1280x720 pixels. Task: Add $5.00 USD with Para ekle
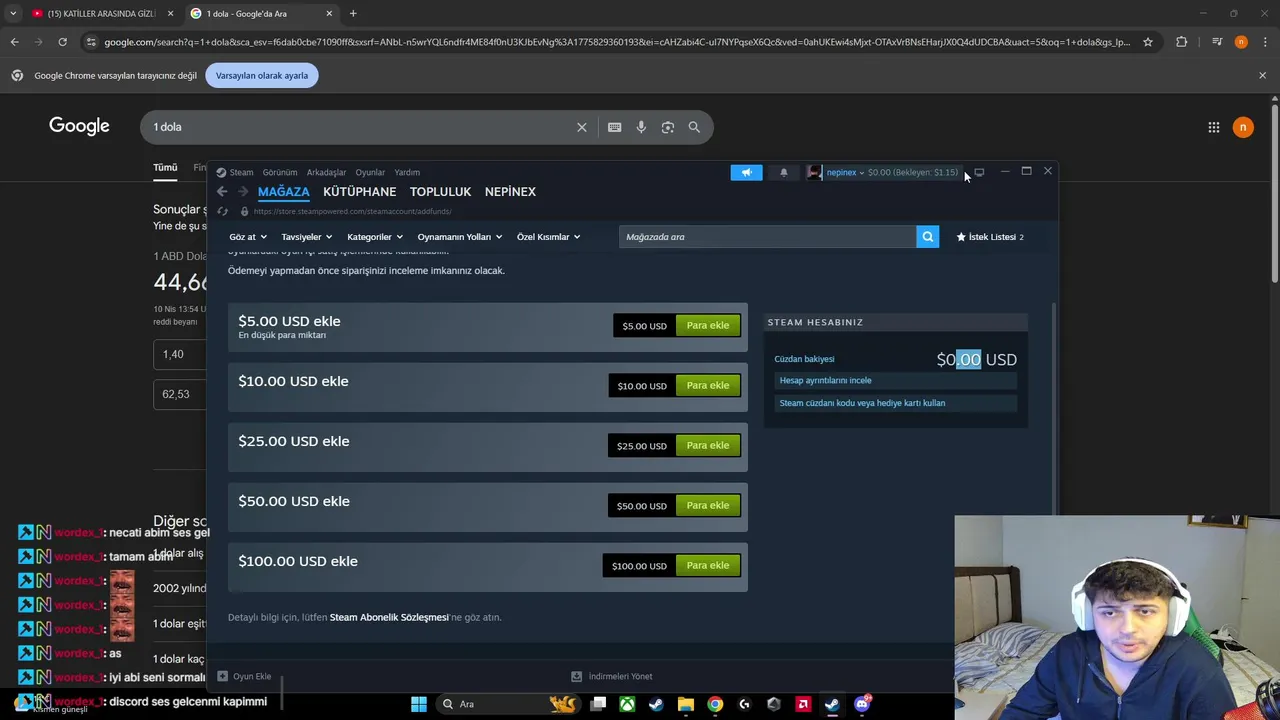[708, 325]
